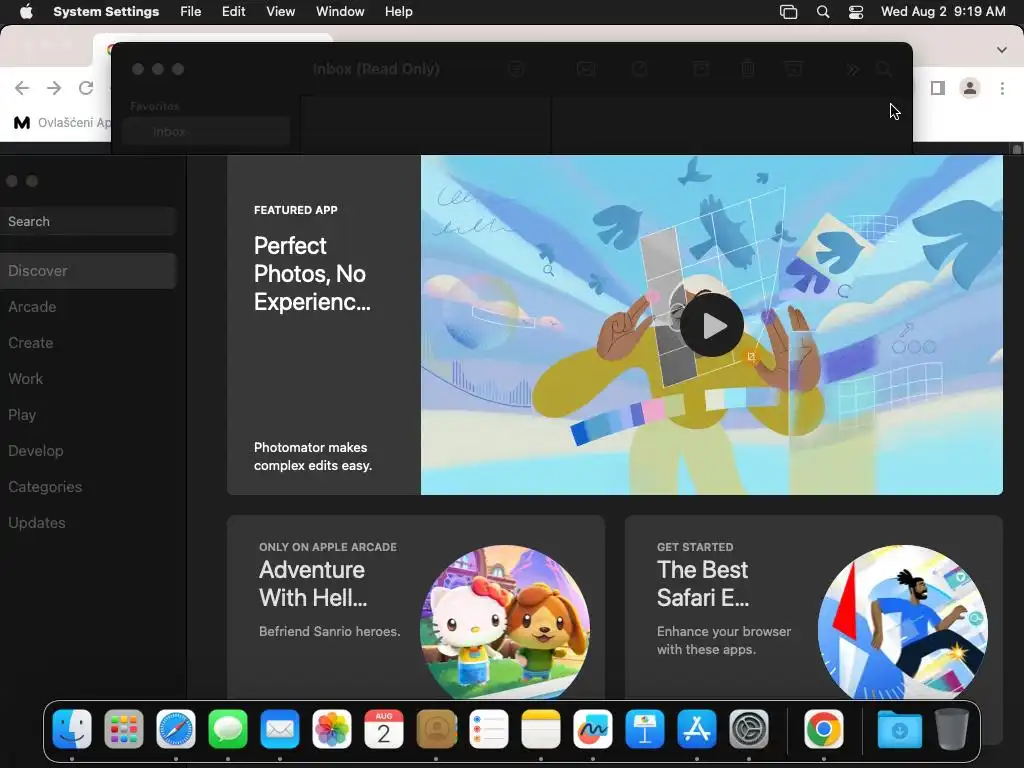Open Chrome's three-dot menu
Viewport: 1024px width, 768px height.
1002,88
